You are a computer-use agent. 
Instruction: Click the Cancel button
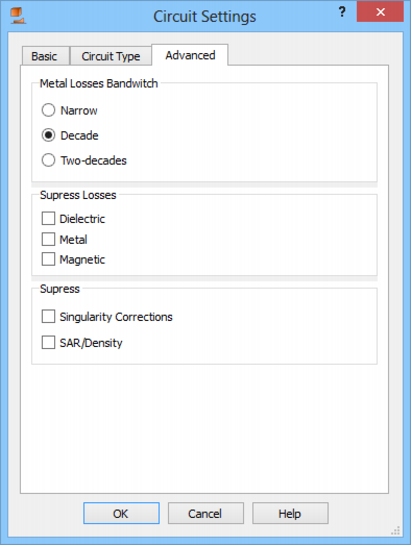(205, 513)
